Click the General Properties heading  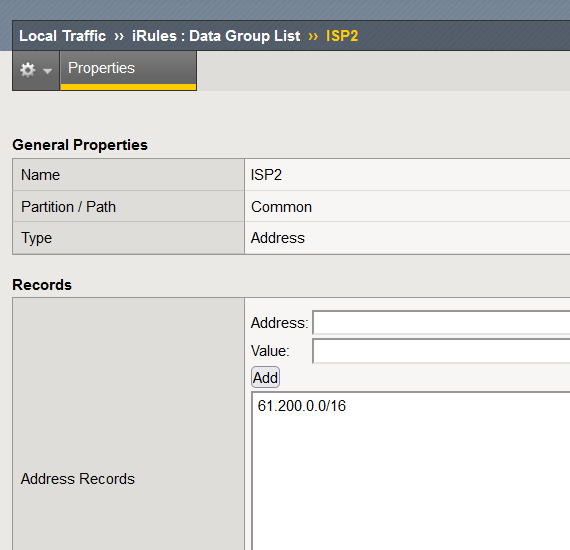pyautogui.click(x=80, y=145)
